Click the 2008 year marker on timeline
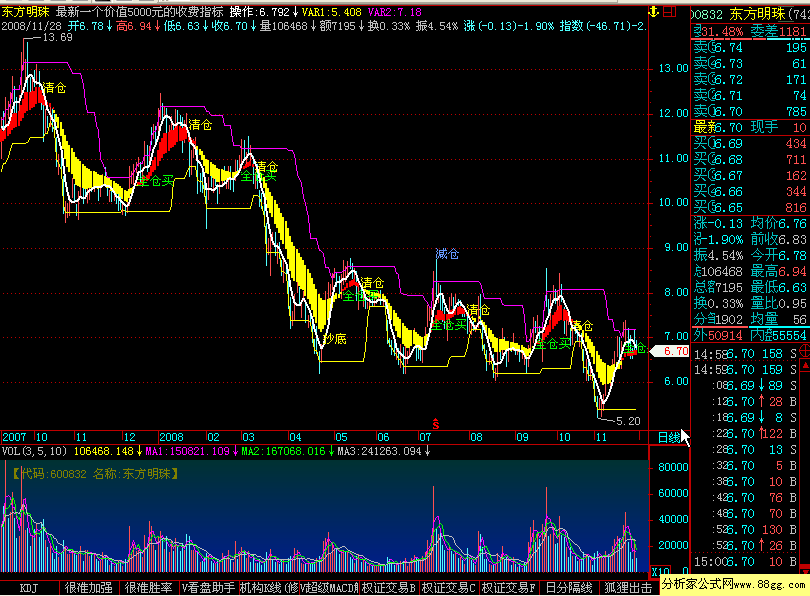810x596 pixels. point(171,437)
